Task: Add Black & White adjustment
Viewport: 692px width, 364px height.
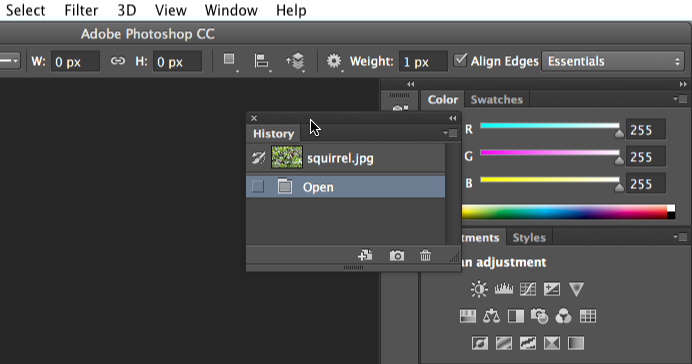Action: click(x=516, y=316)
